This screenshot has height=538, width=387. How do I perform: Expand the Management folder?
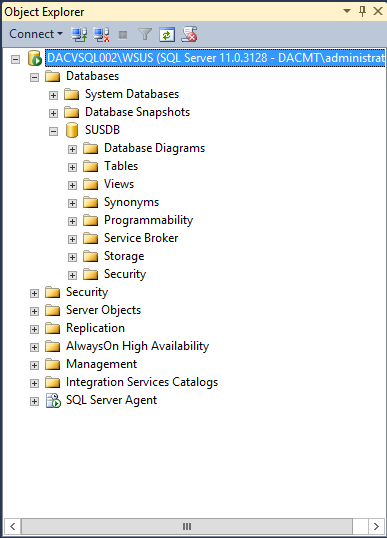point(34,365)
